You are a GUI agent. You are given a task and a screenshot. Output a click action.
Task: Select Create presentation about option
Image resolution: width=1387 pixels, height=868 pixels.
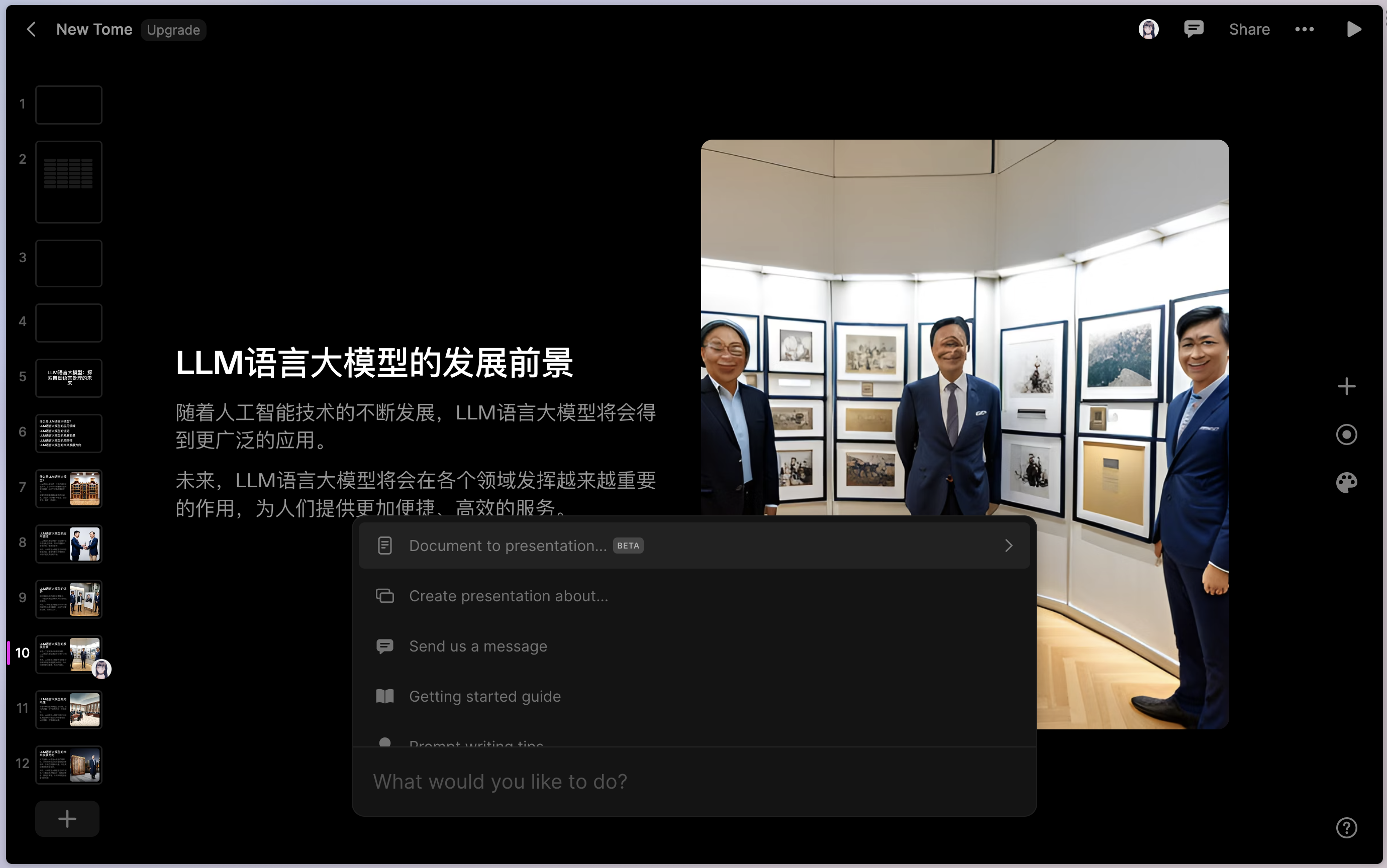[x=508, y=596]
